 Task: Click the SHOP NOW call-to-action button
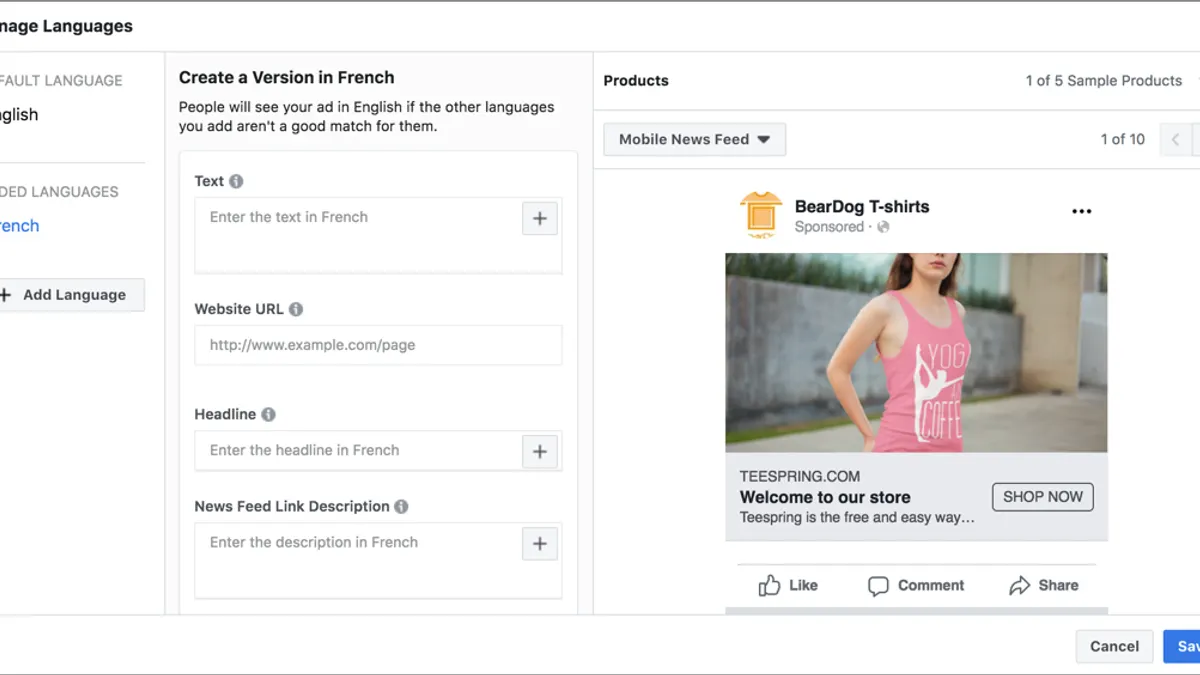(x=1043, y=497)
